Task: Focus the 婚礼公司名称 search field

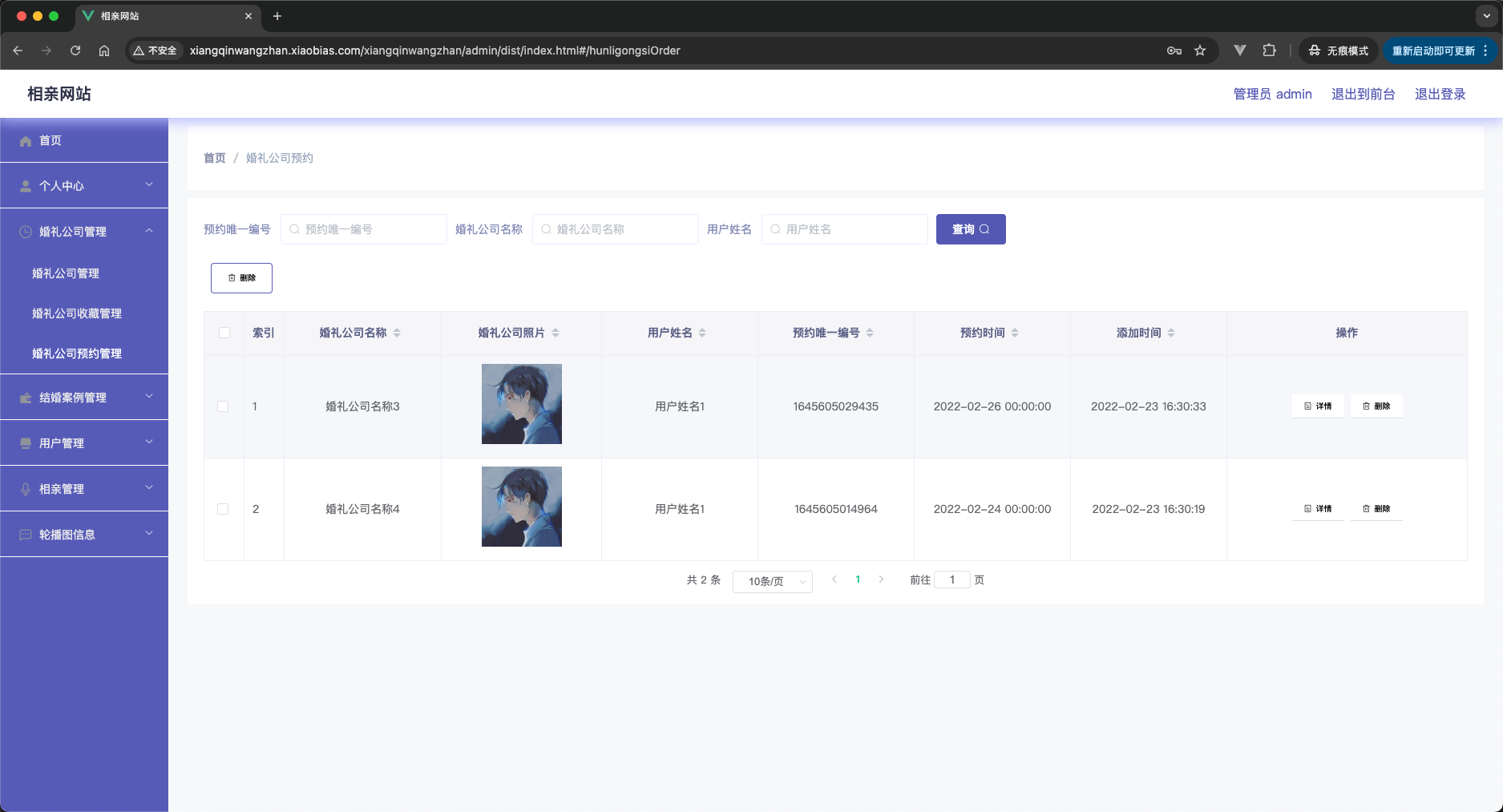Action: 616,229
